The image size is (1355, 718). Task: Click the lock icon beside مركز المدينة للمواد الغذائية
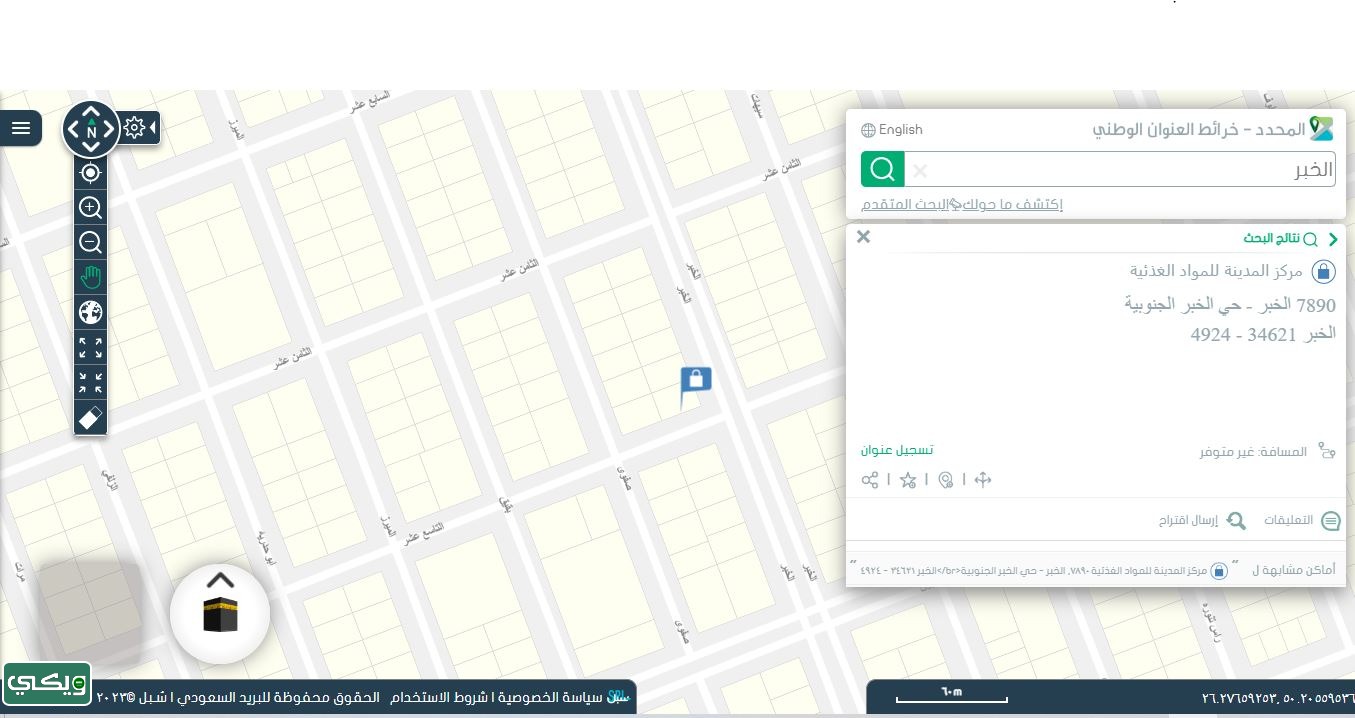(x=1323, y=272)
